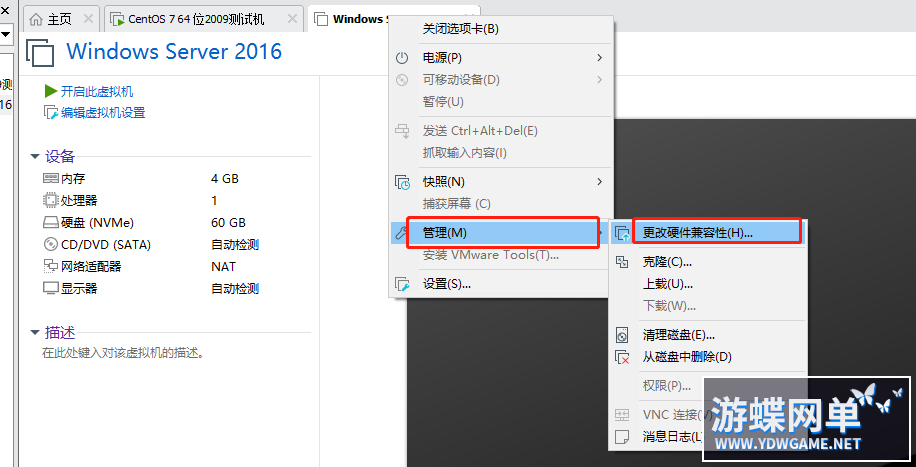Click the 硬盘 (NVMe) device row label

[x=98, y=223]
